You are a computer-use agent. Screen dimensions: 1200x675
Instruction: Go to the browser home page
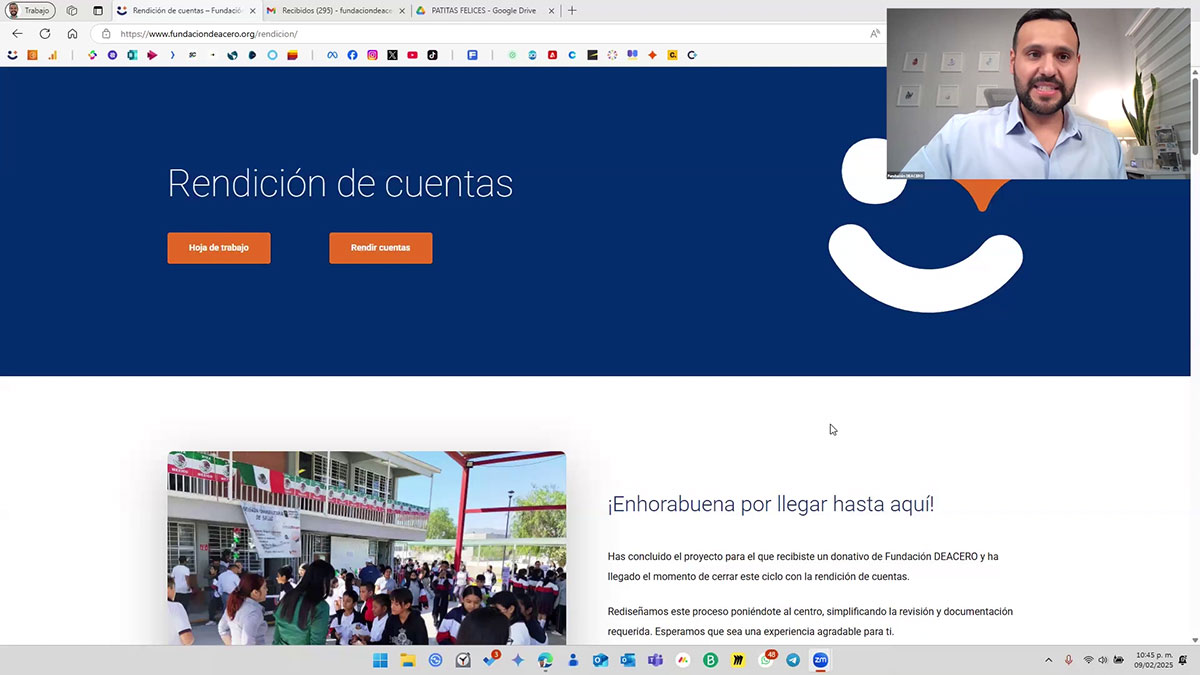[x=72, y=33]
